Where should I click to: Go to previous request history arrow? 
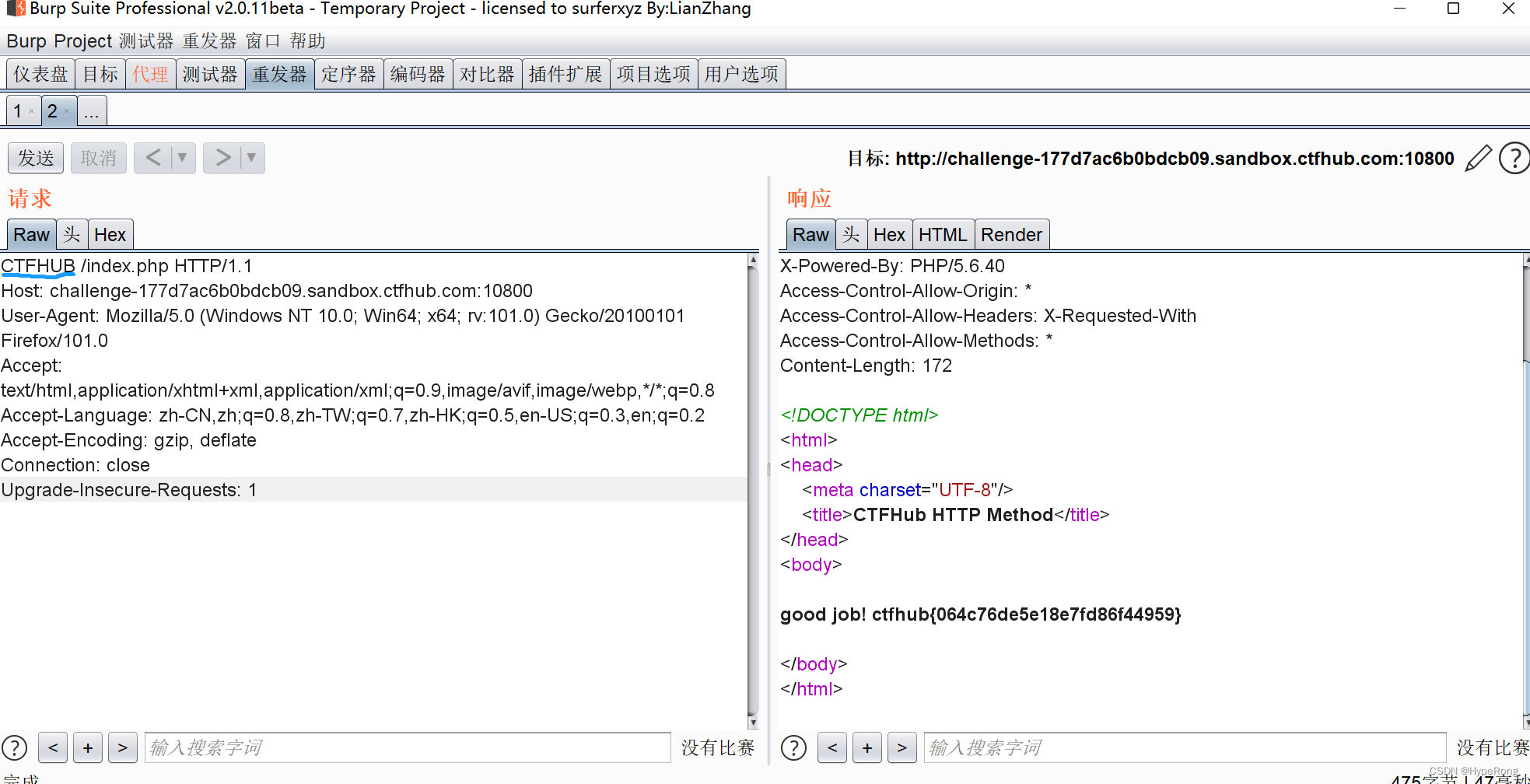pyautogui.click(x=153, y=158)
